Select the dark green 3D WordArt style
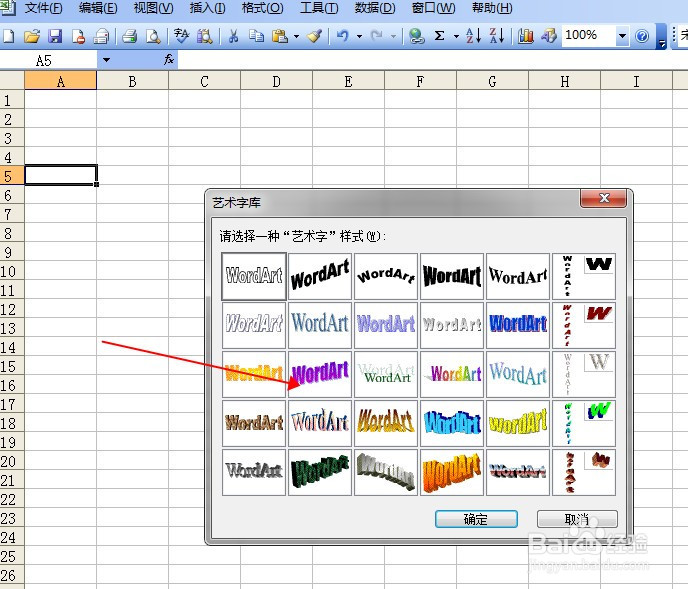Image resolution: width=688 pixels, height=589 pixels. pyautogui.click(x=320, y=472)
